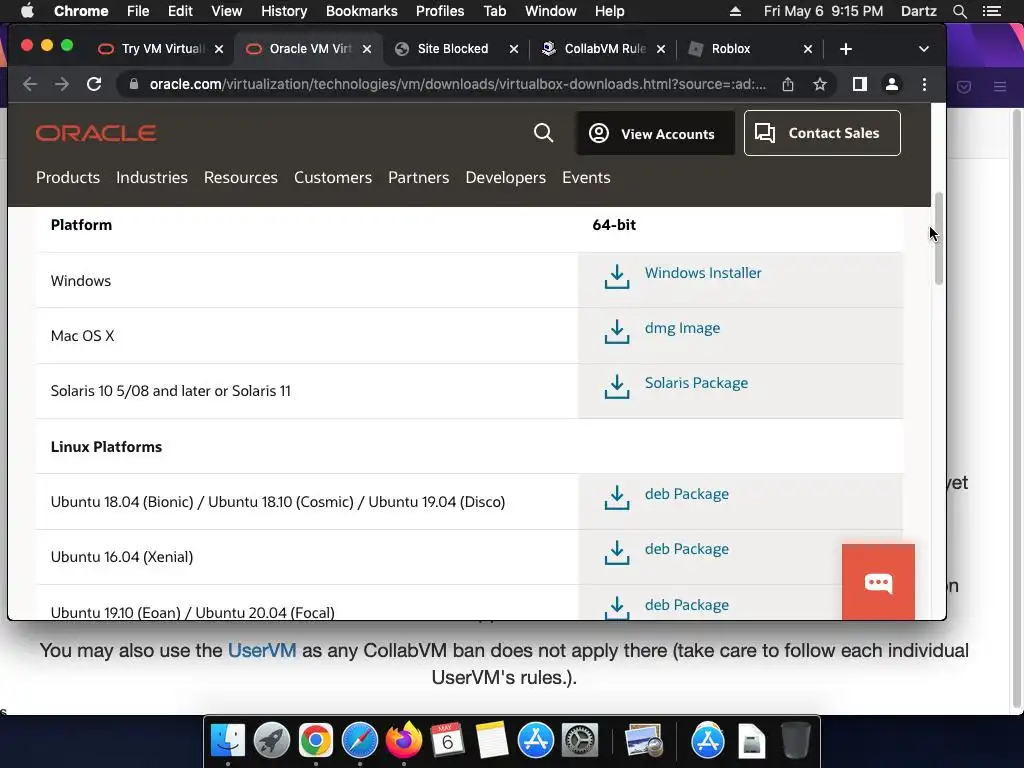
Task: Click the Linux Platforms heading
Action: [x=106, y=447]
